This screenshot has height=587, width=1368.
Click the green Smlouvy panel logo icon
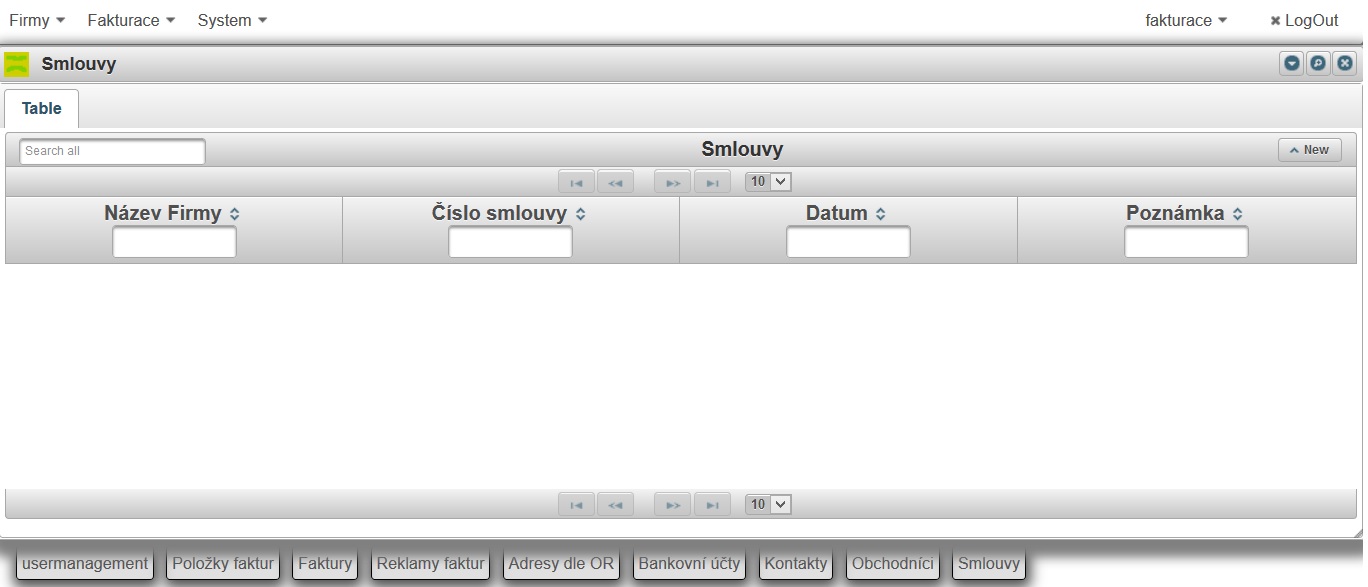click(17, 65)
